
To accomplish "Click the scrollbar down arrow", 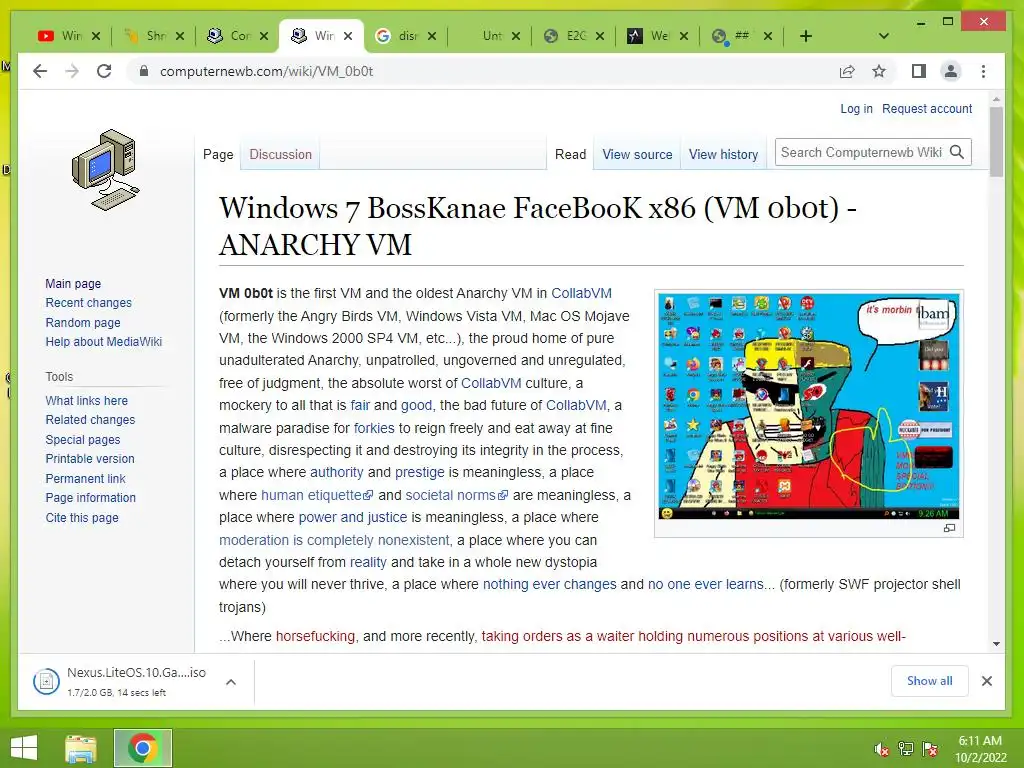I will coord(996,643).
